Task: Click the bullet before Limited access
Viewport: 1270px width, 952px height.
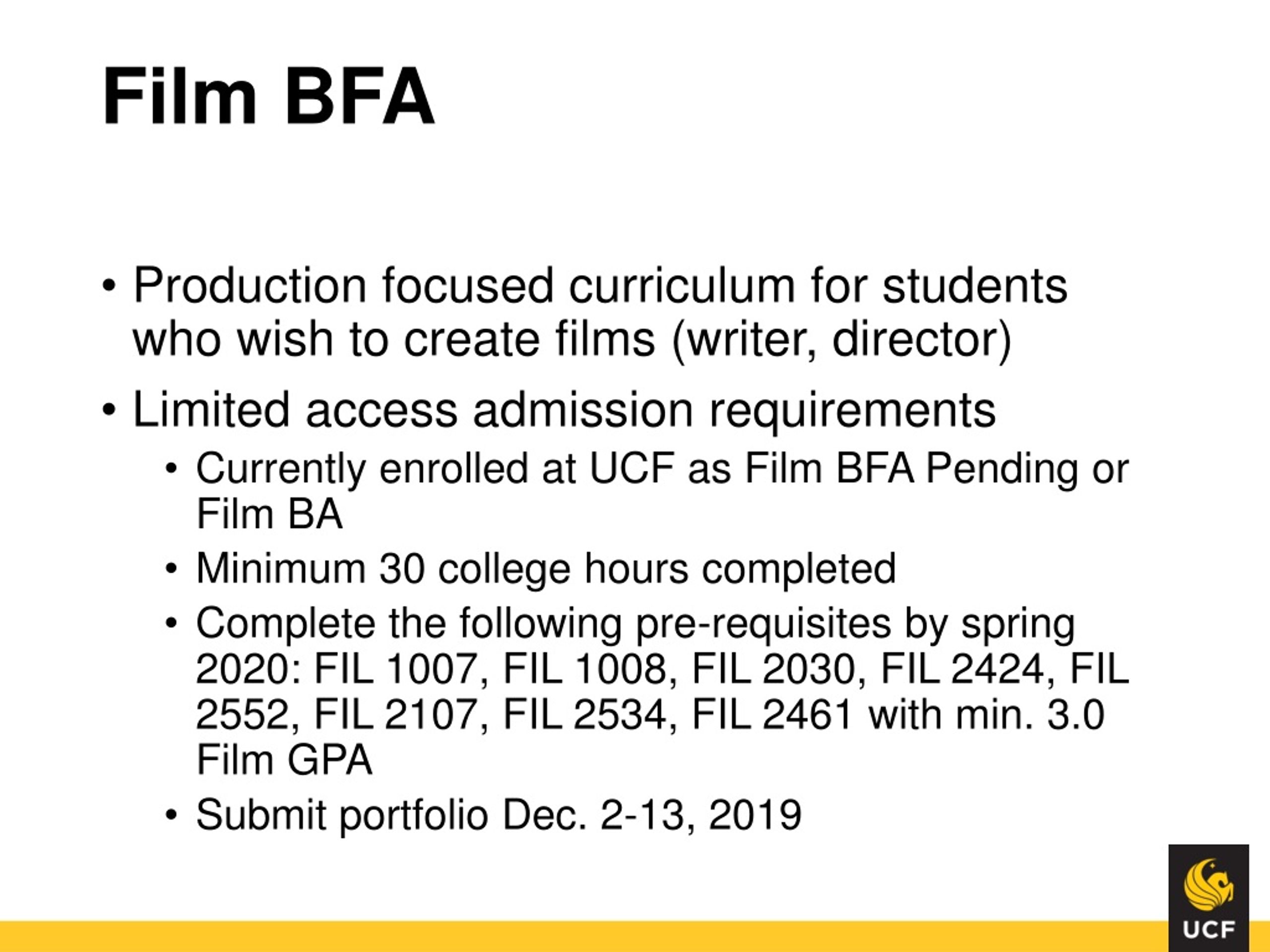Action: 110,410
